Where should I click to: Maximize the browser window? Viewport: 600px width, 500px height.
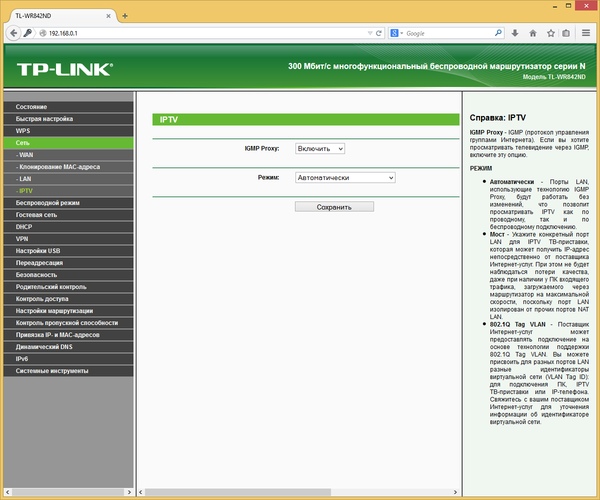[569, 6]
